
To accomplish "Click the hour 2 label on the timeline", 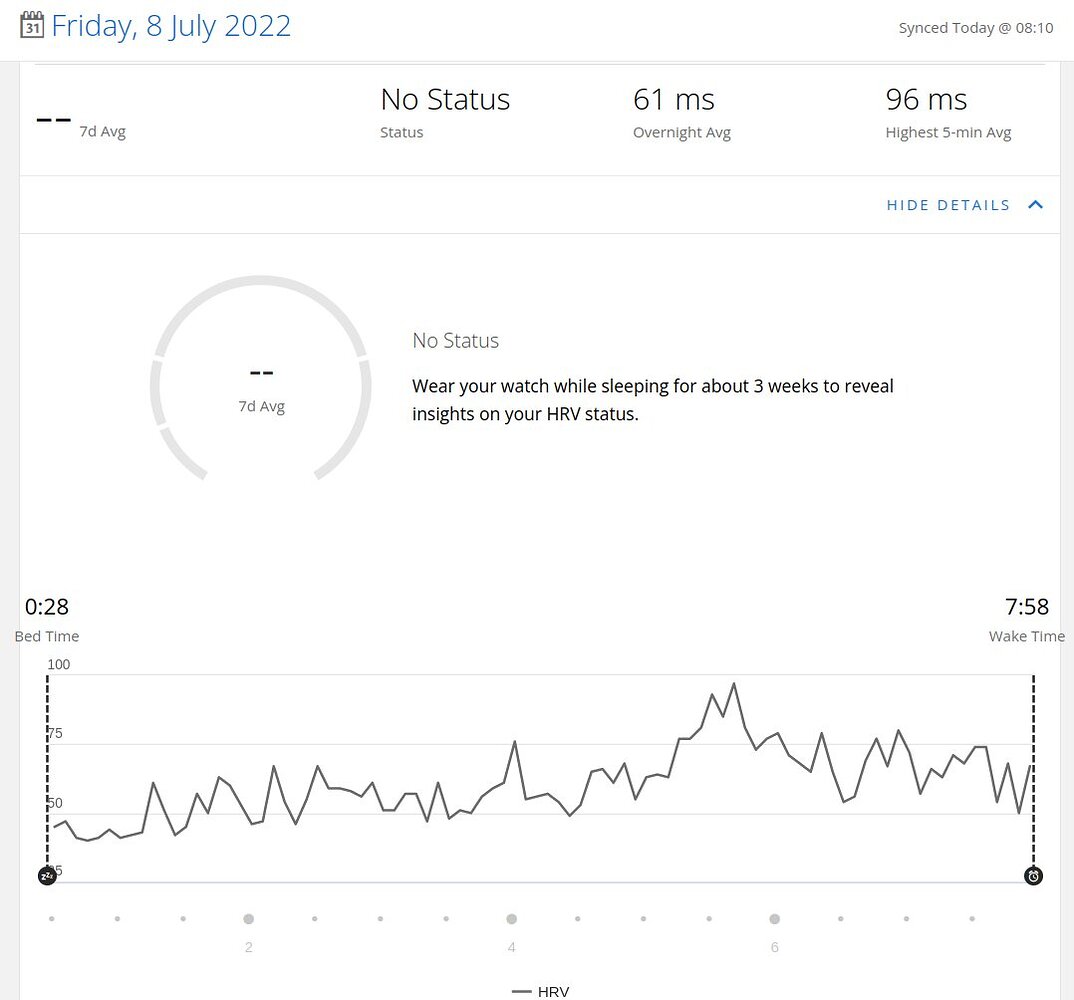I will 249,946.
